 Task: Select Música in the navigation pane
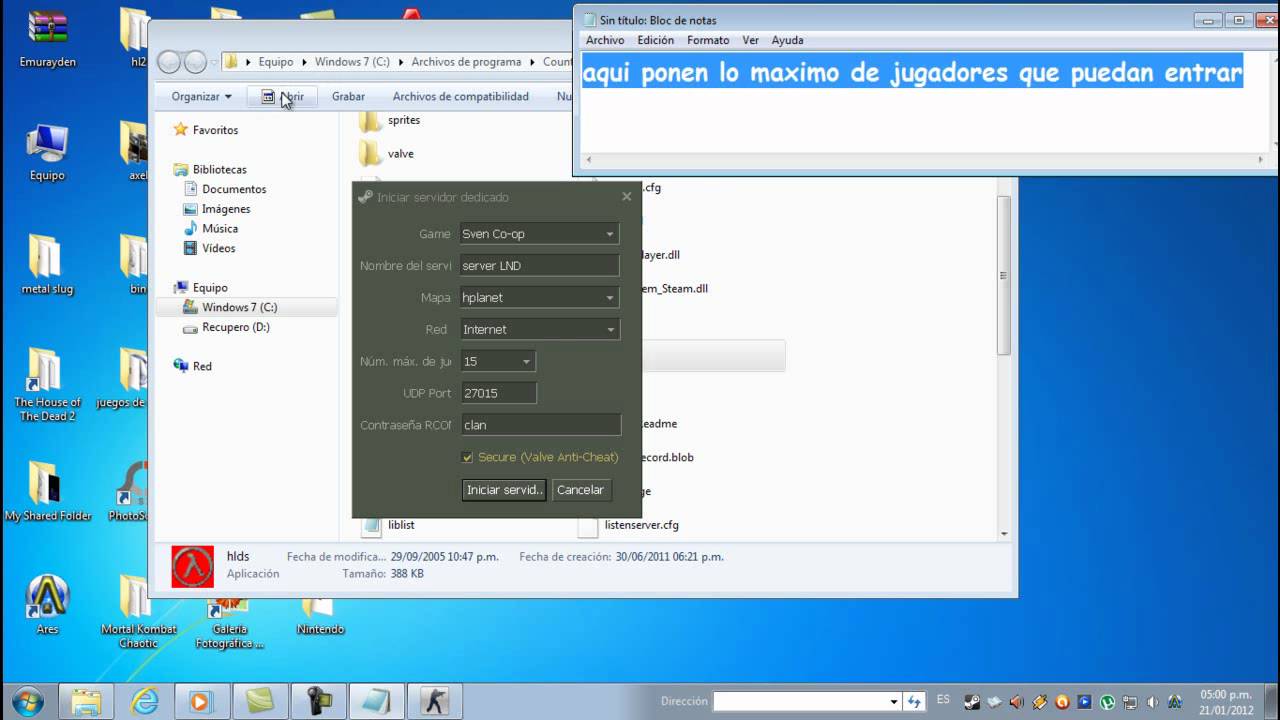211,229
